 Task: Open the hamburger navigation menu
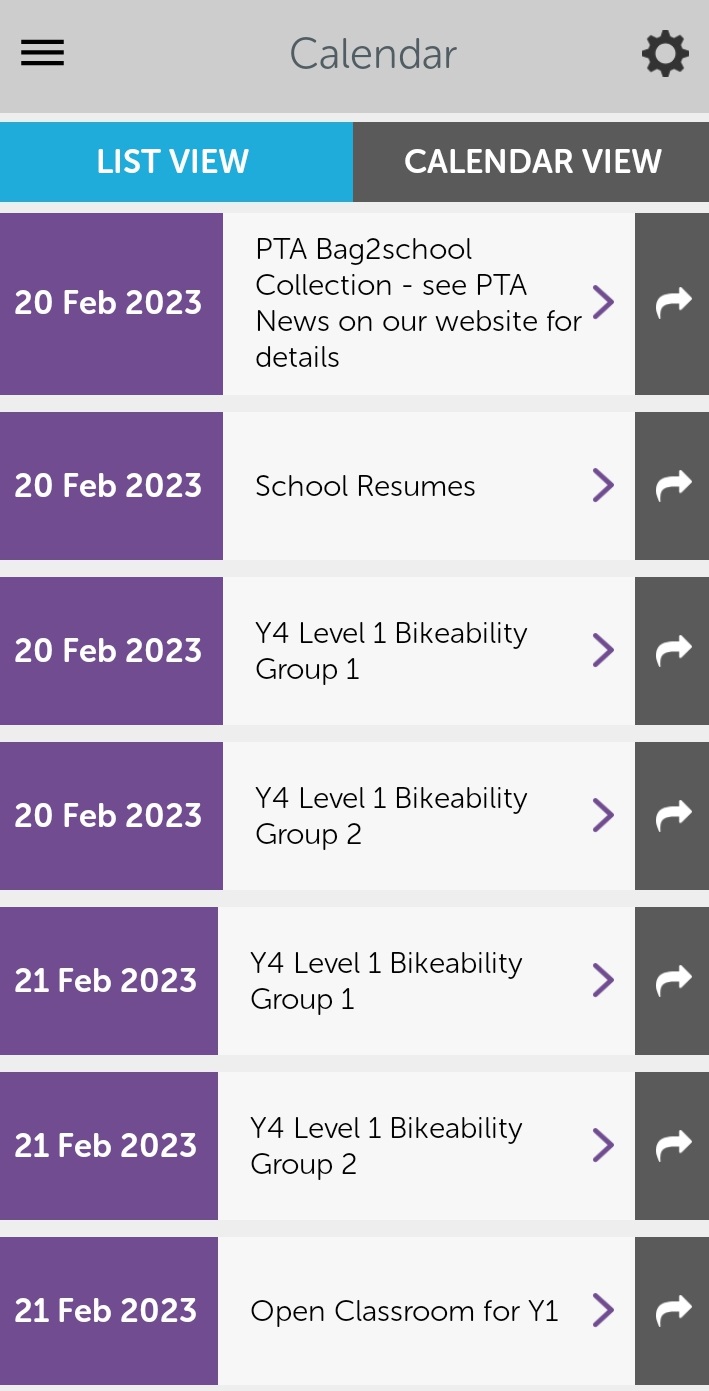[x=42, y=53]
